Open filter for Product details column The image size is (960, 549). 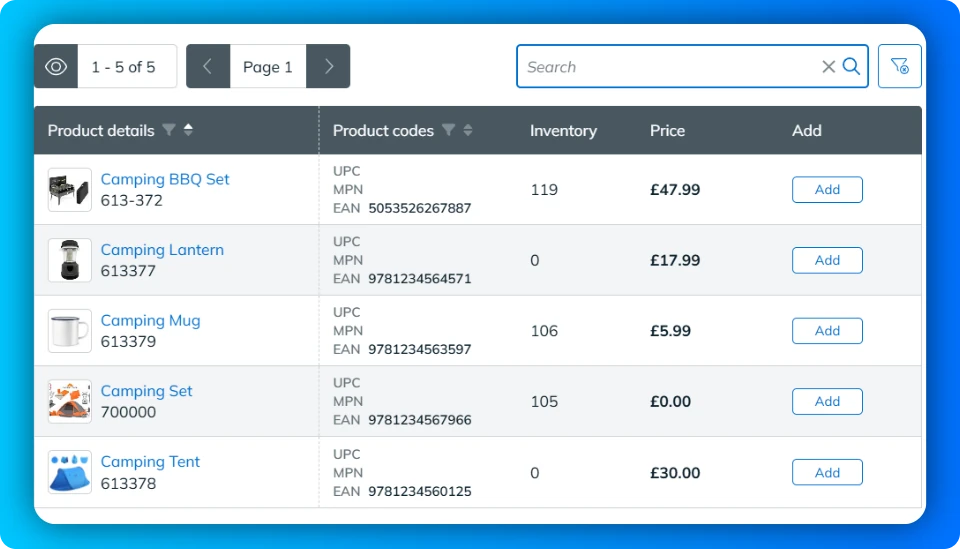(x=169, y=130)
